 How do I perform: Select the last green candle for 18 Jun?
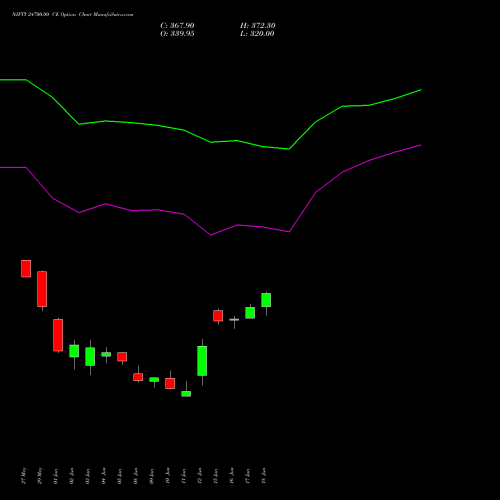pos(266,300)
